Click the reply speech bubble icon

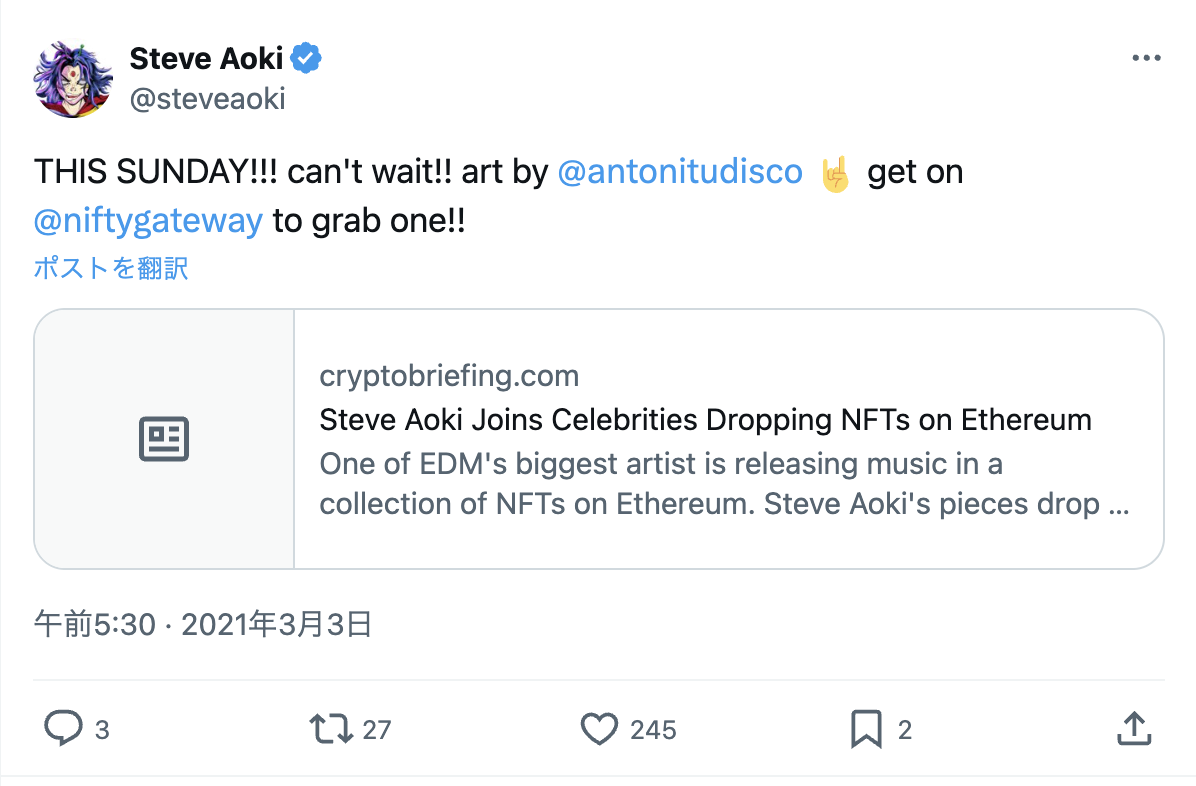point(63,728)
